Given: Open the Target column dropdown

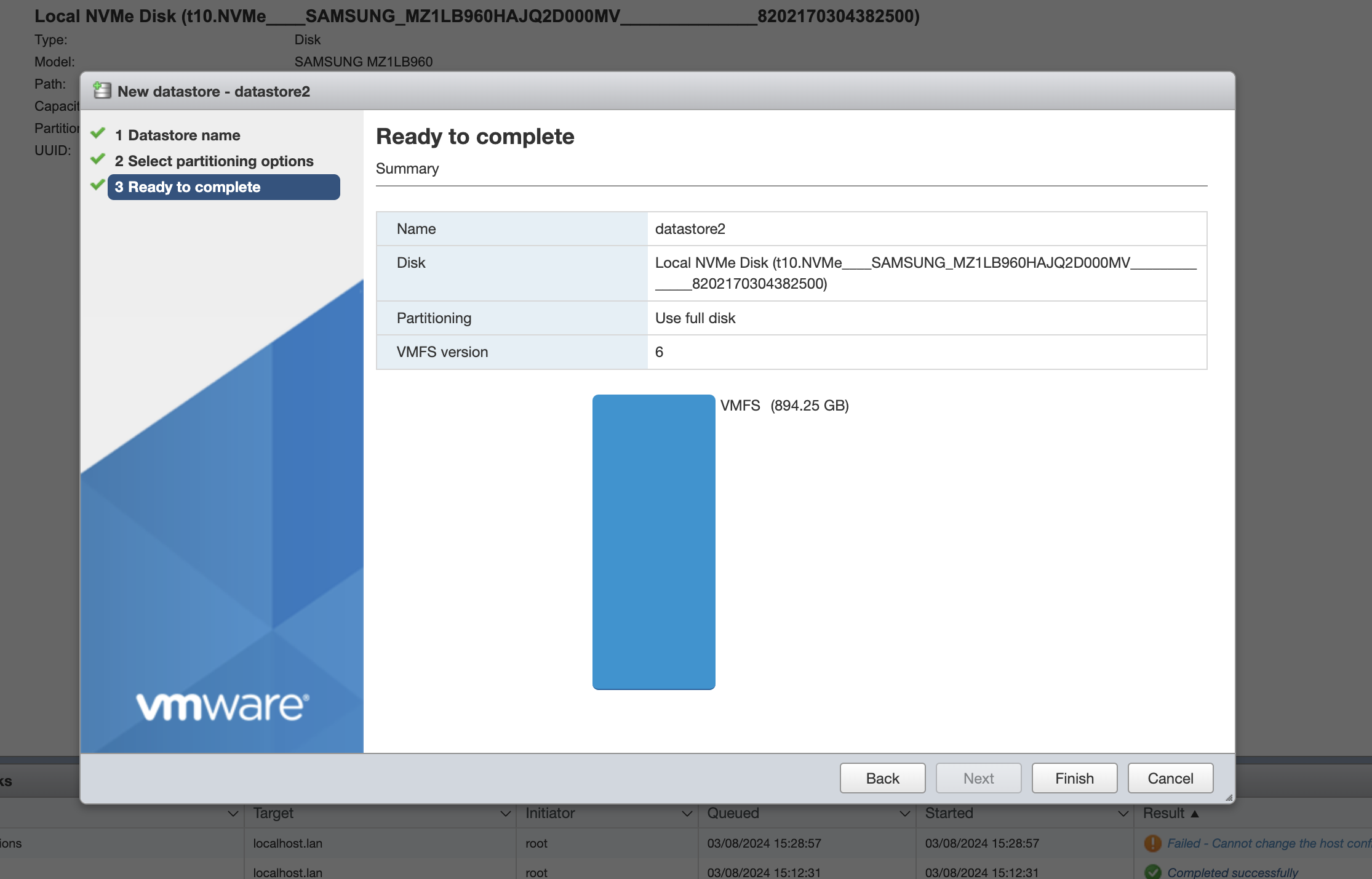Looking at the screenshot, I should point(505,814).
